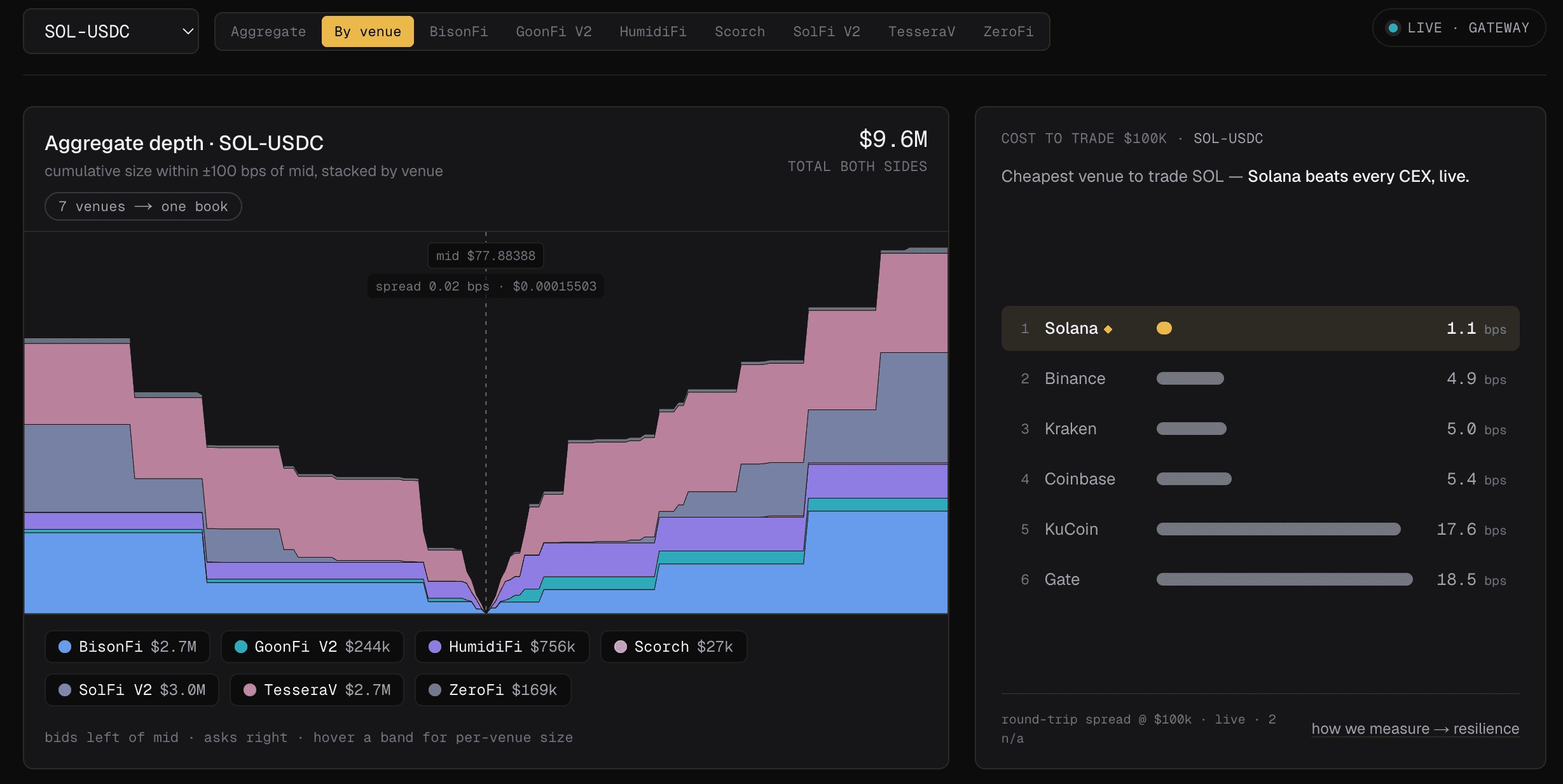
Task: Click the purple HumidiFi color dot
Action: [x=435, y=647]
